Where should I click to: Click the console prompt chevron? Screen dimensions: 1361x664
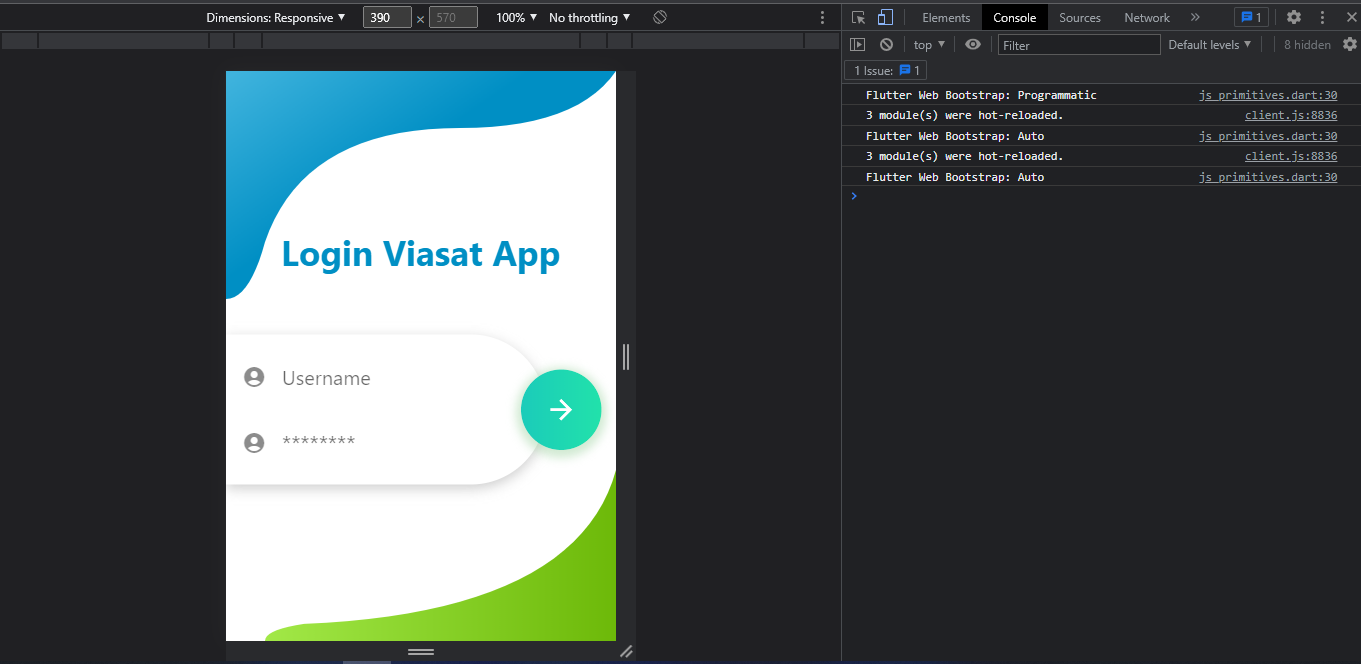click(x=854, y=196)
